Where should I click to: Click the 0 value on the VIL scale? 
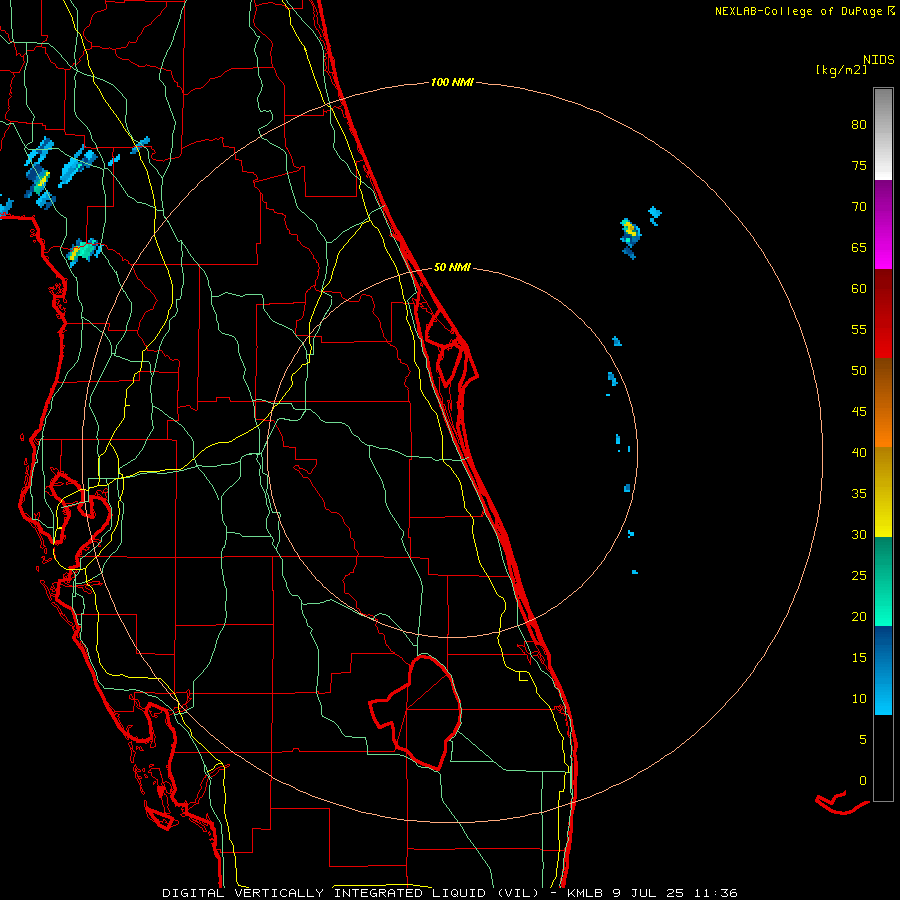pos(863,781)
